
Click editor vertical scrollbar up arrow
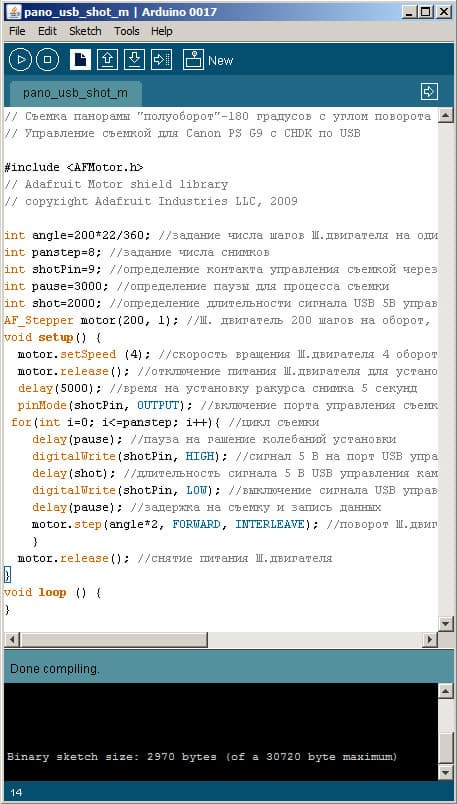[x=445, y=115]
